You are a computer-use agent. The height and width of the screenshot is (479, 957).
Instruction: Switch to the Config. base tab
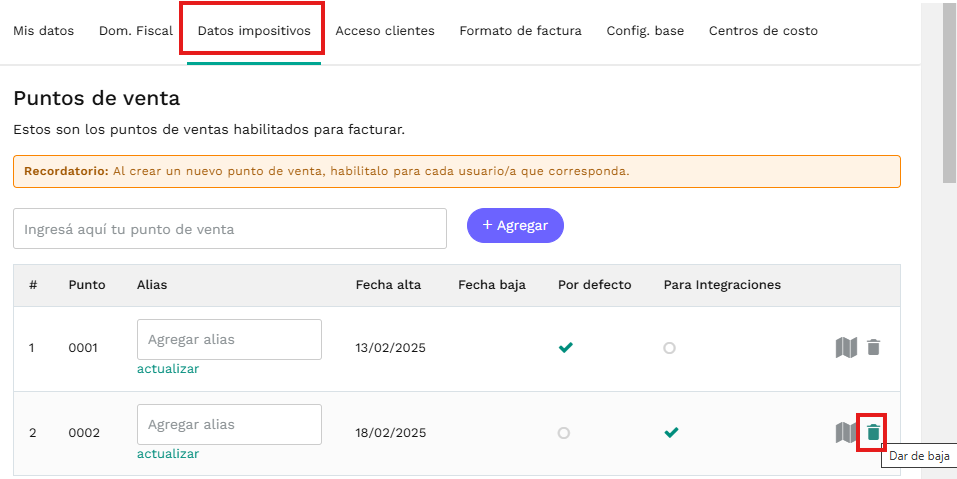645,31
